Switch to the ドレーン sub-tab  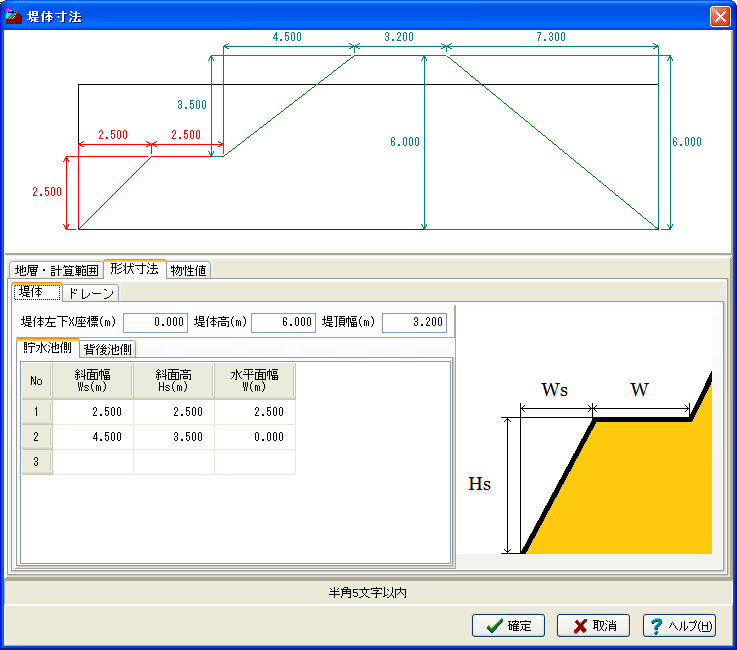click(x=91, y=293)
